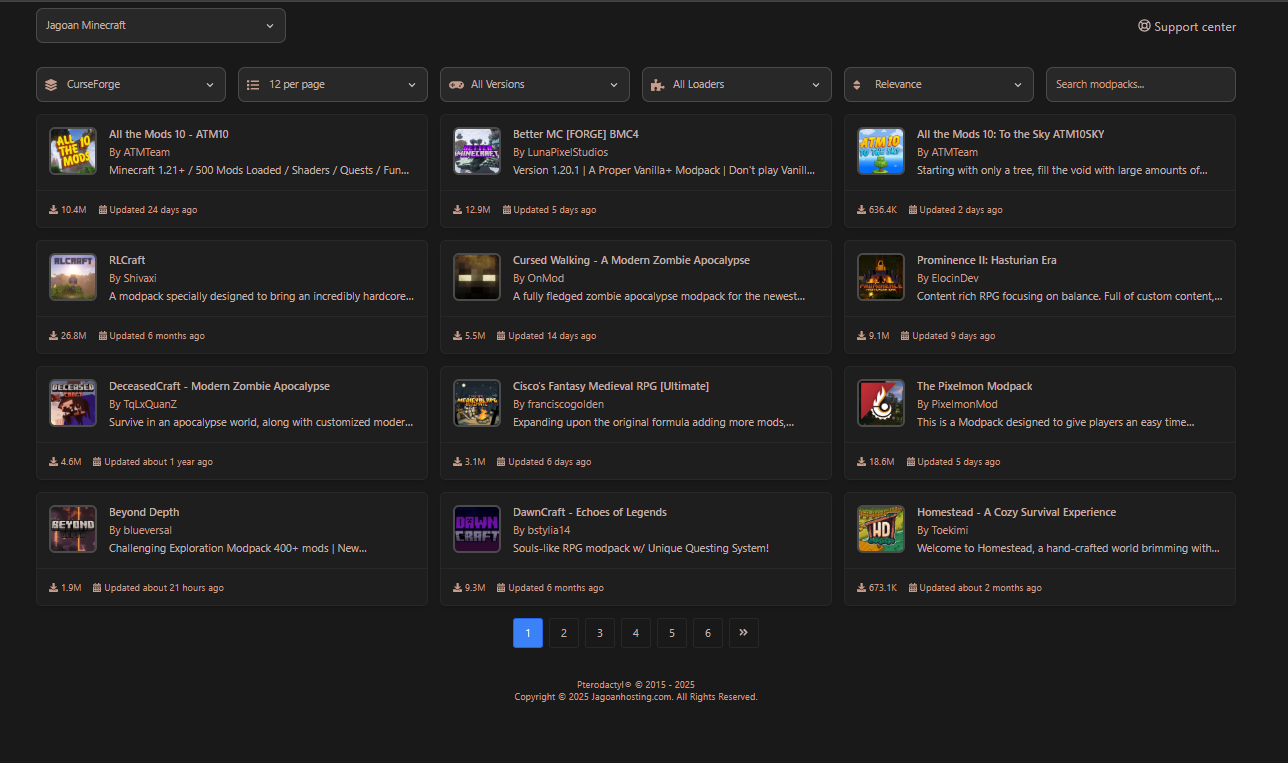The height and width of the screenshot is (763, 1288).
Task: Open the All Versions dropdown
Action: (535, 85)
